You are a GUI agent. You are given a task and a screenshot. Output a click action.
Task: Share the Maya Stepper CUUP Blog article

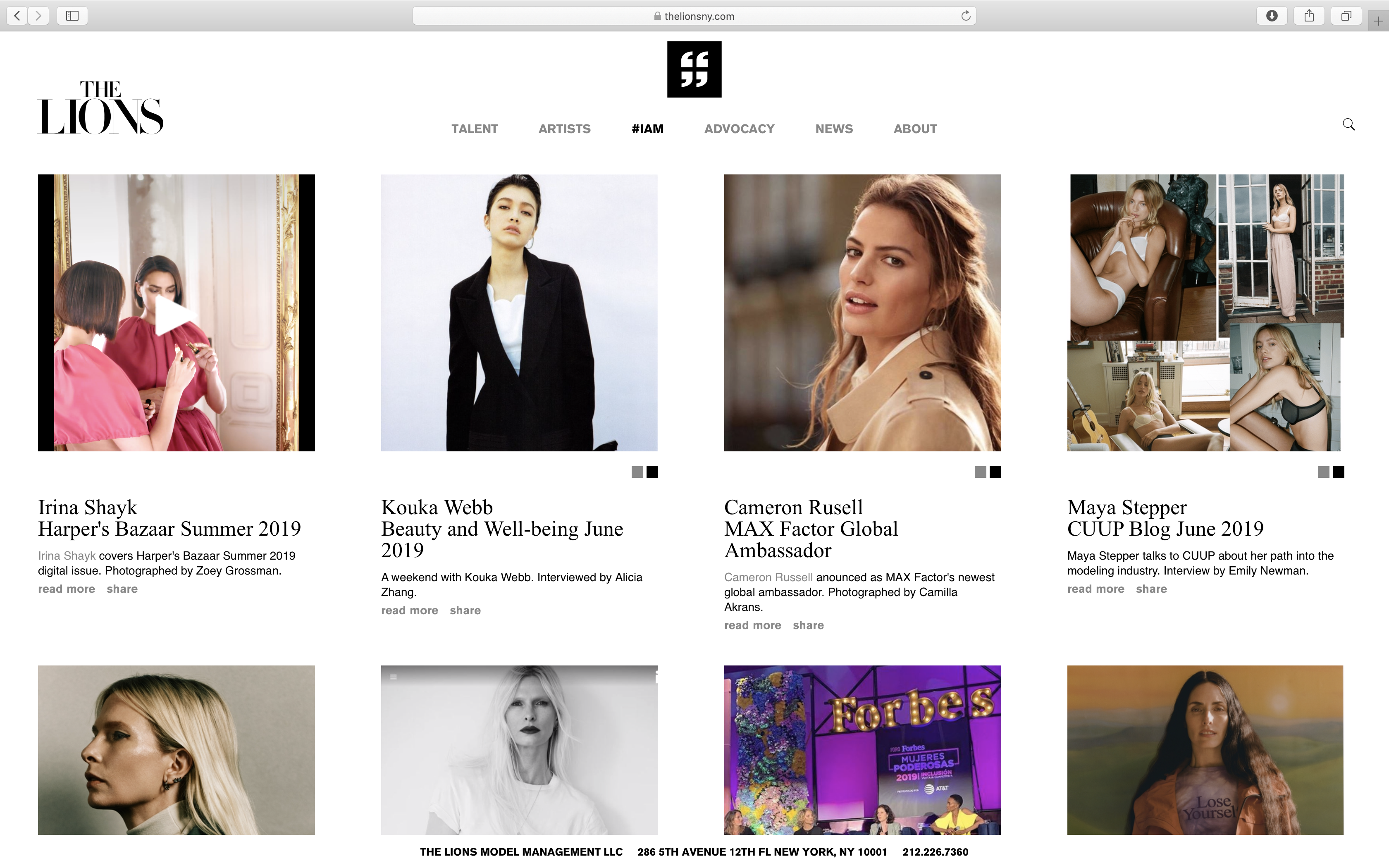click(1151, 589)
